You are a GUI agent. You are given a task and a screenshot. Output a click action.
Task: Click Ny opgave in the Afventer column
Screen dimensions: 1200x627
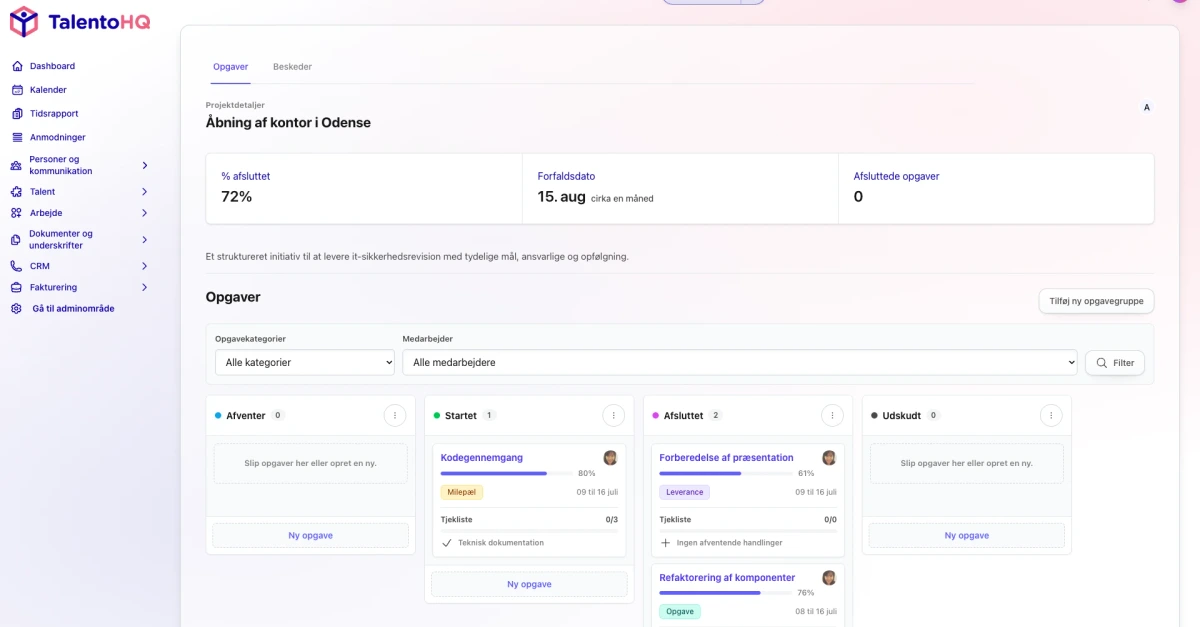coord(311,536)
